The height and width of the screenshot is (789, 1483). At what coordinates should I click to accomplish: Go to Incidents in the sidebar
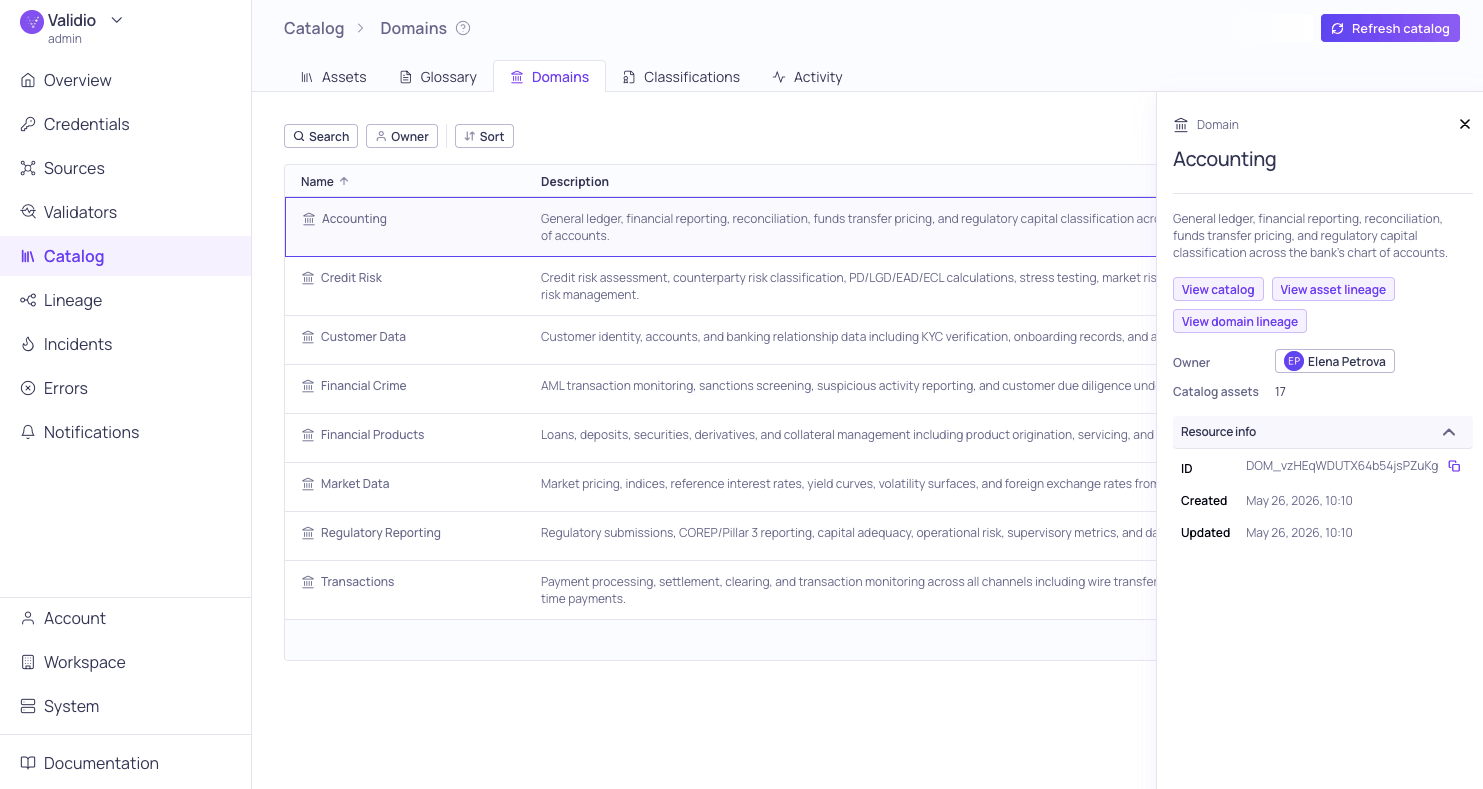click(x=125, y=344)
